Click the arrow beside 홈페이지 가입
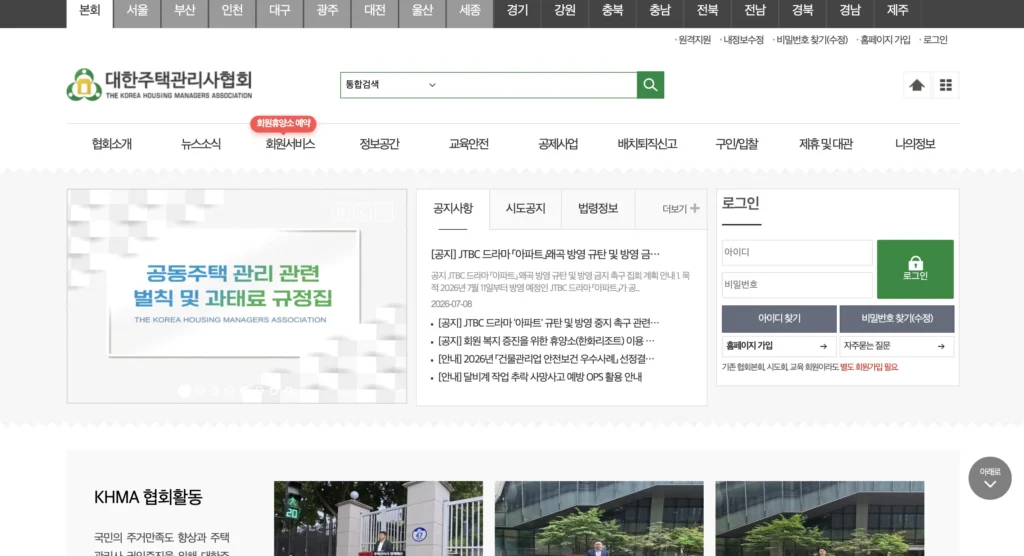 pos(823,346)
